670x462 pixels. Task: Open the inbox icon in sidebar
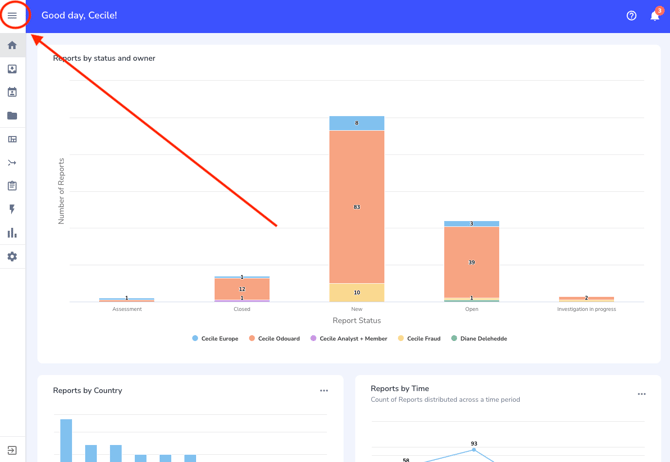[12, 69]
